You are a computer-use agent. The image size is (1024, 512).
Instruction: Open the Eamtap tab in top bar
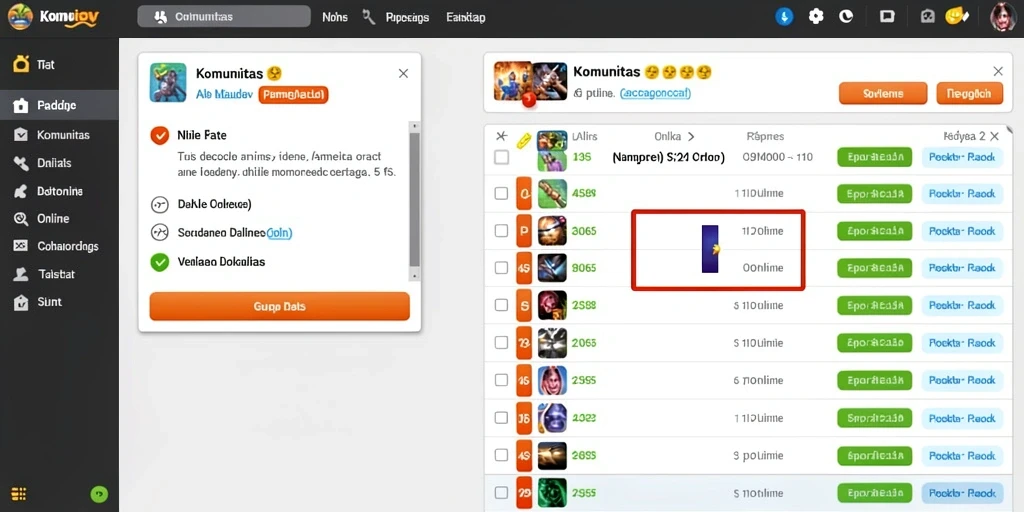tap(466, 18)
